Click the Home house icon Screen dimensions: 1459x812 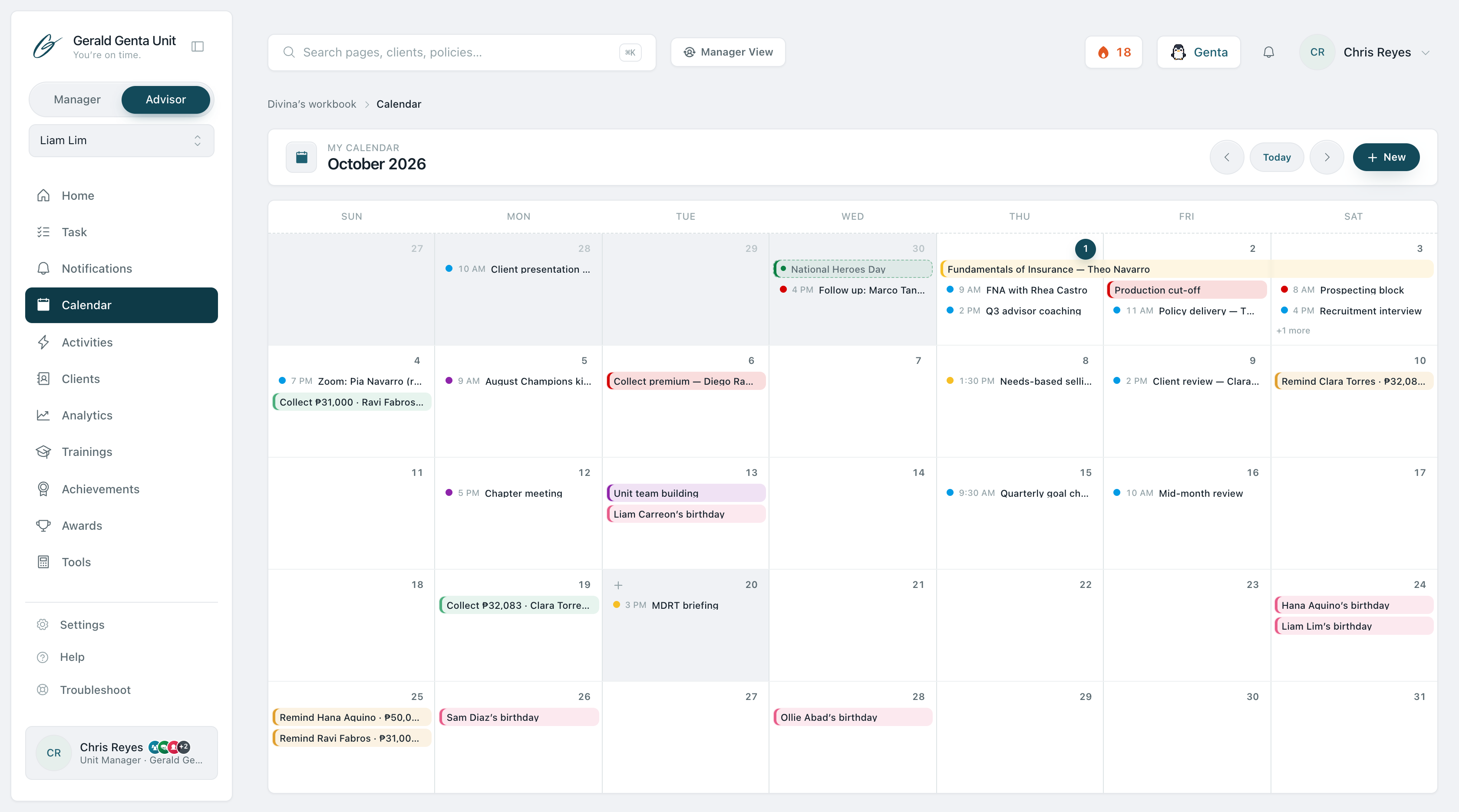point(43,195)
